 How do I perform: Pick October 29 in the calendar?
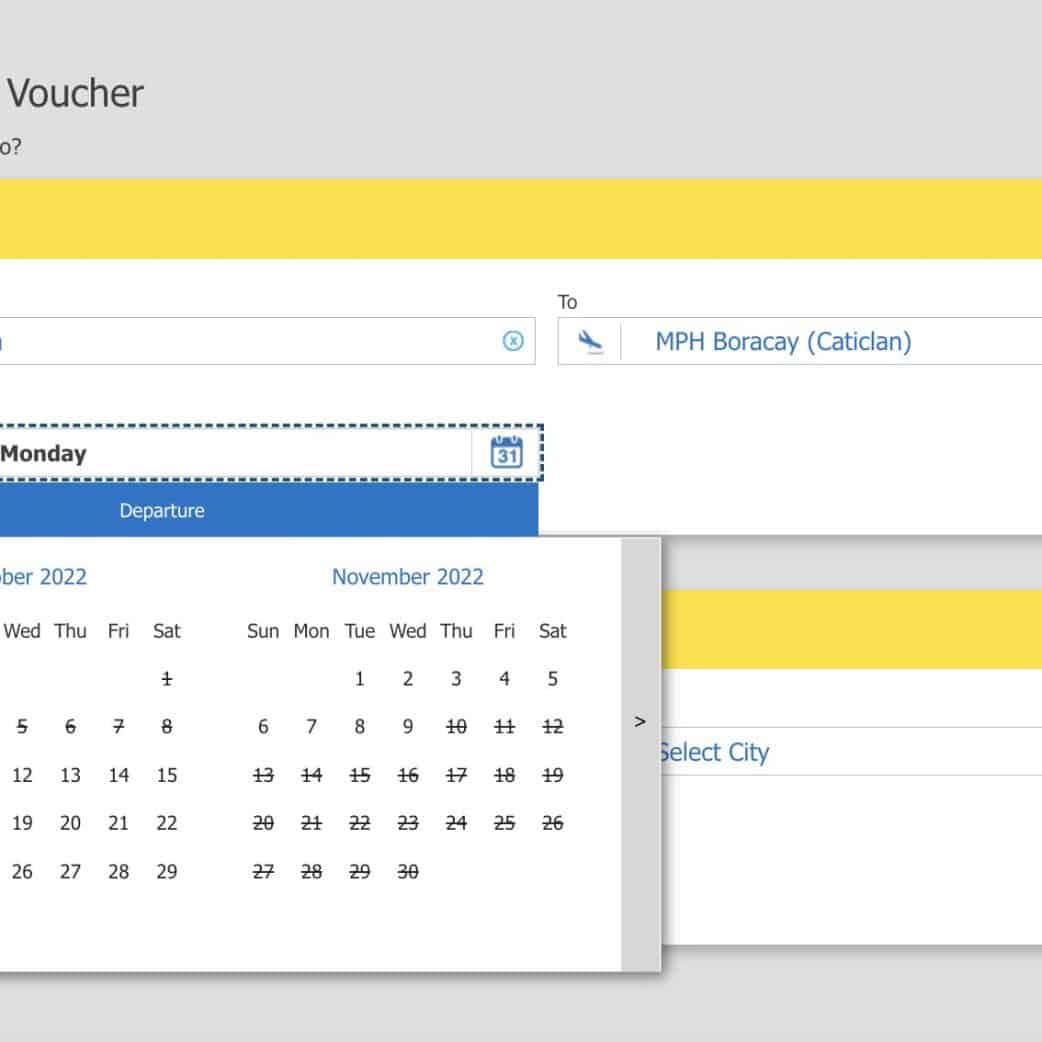[167, 872]
